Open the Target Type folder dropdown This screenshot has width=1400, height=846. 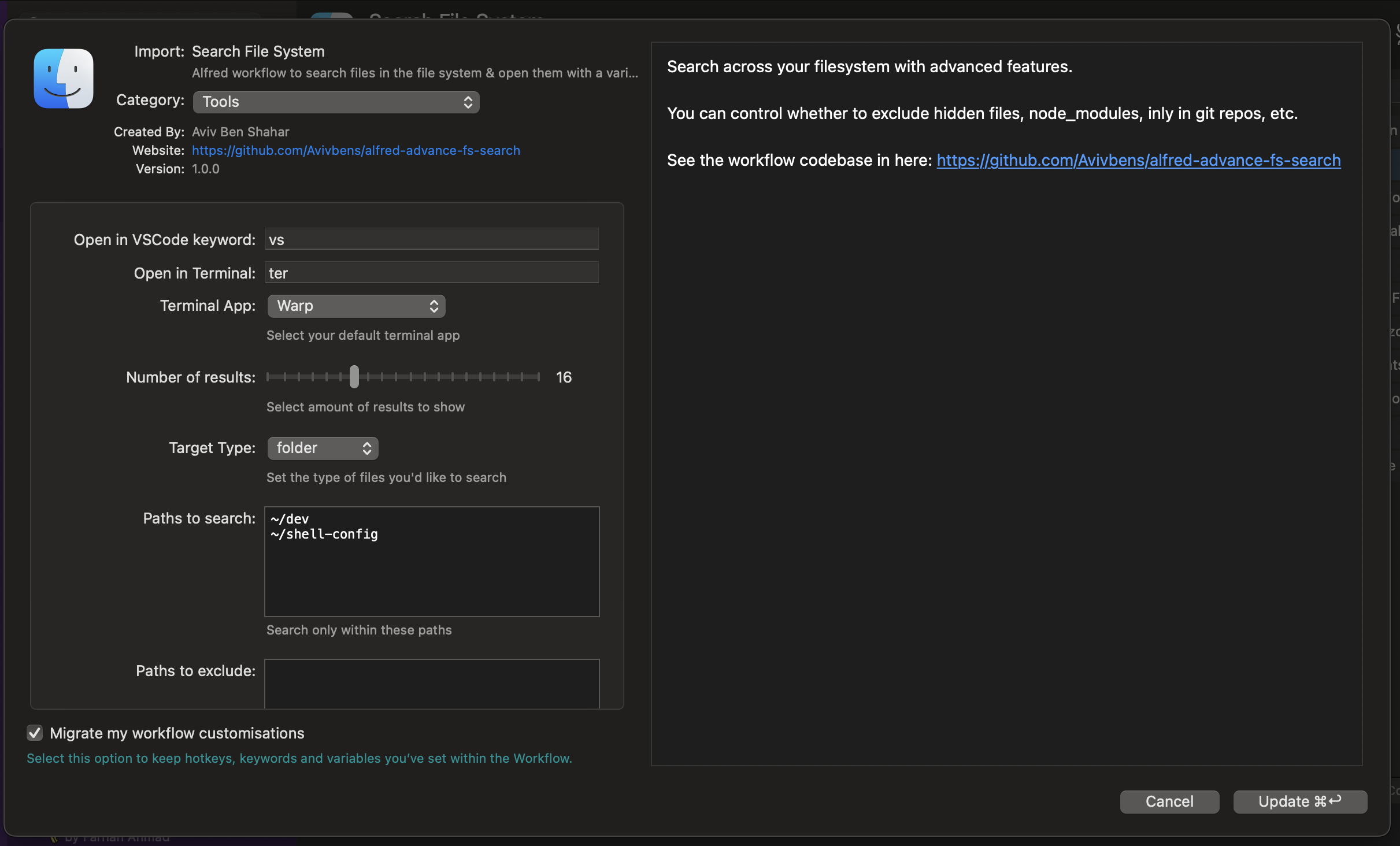pyautogui.click(x=322, y=448)
